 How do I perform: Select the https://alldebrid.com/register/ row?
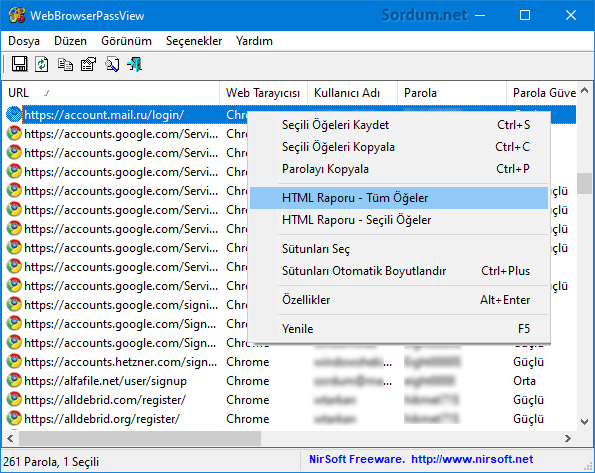tap(291, 400)
